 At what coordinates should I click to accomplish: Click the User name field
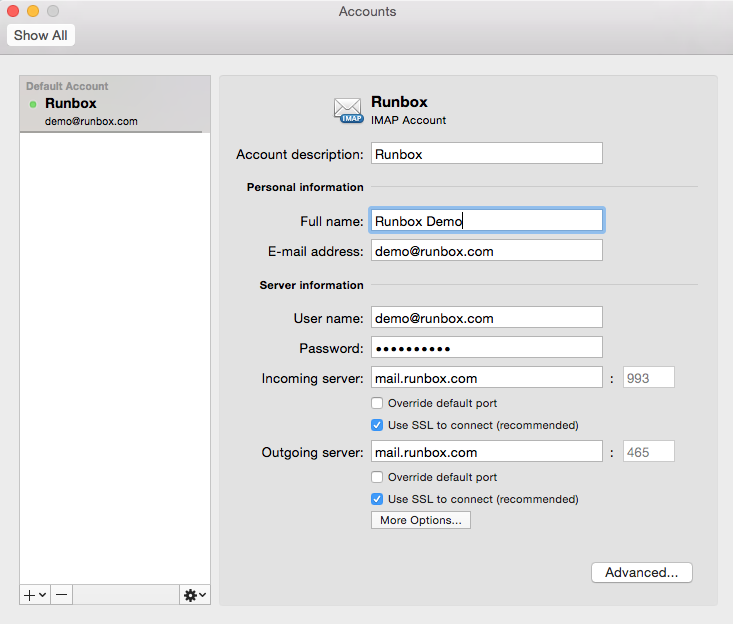tap(486, 317)
